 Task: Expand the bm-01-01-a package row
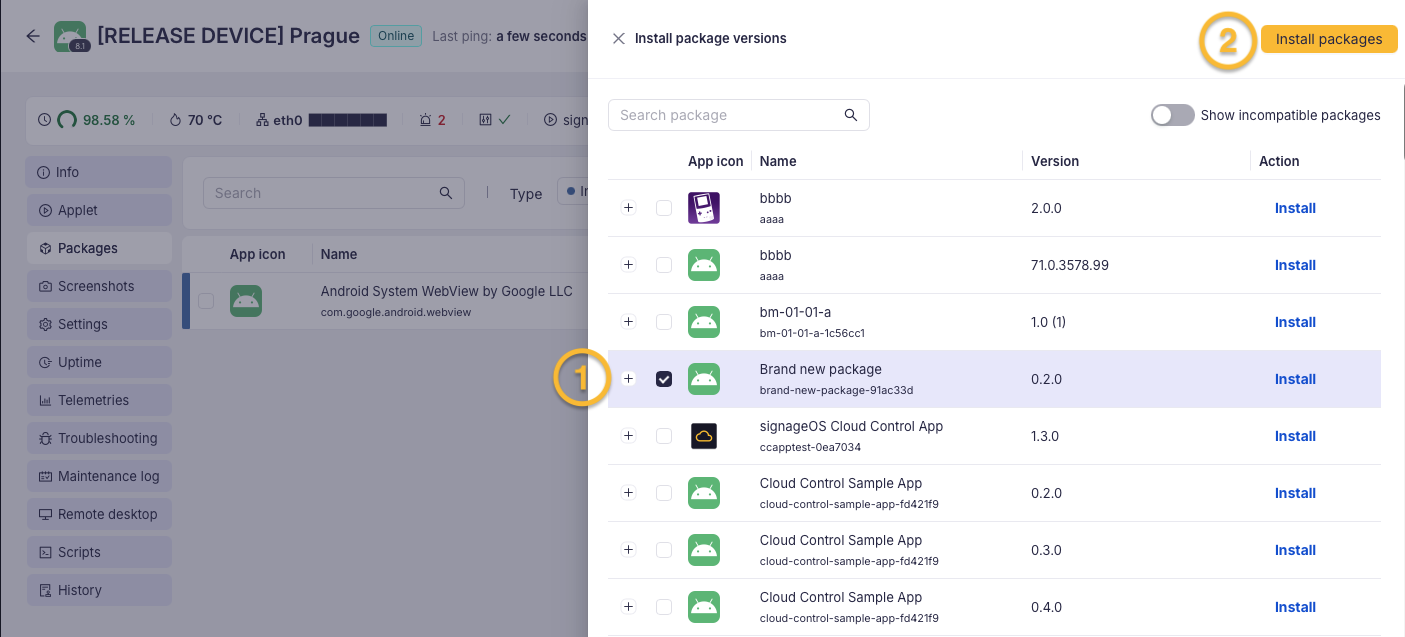[x=628, y=322]
